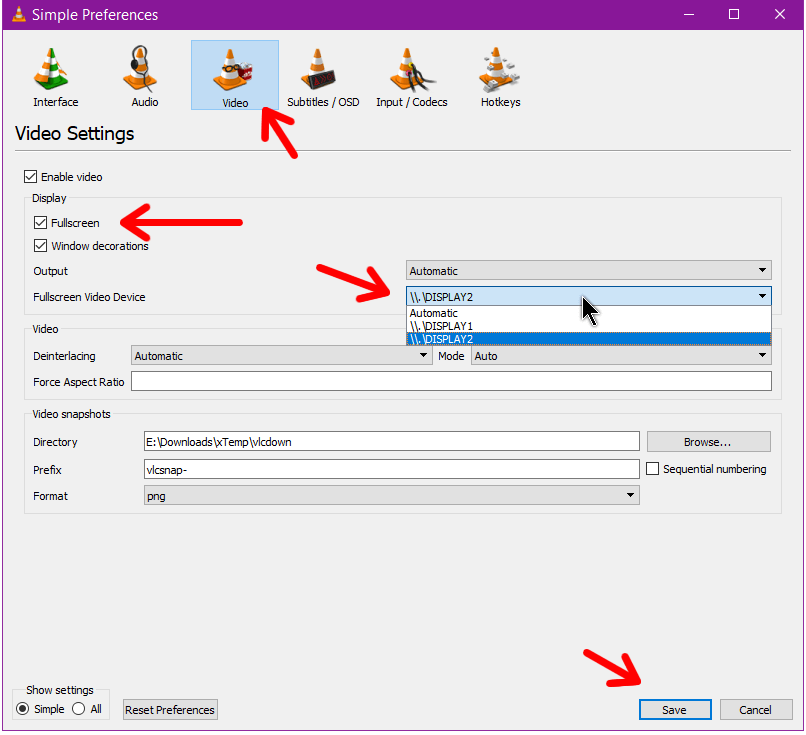
Task: Open the Interface preferences category
Action: 56,76
